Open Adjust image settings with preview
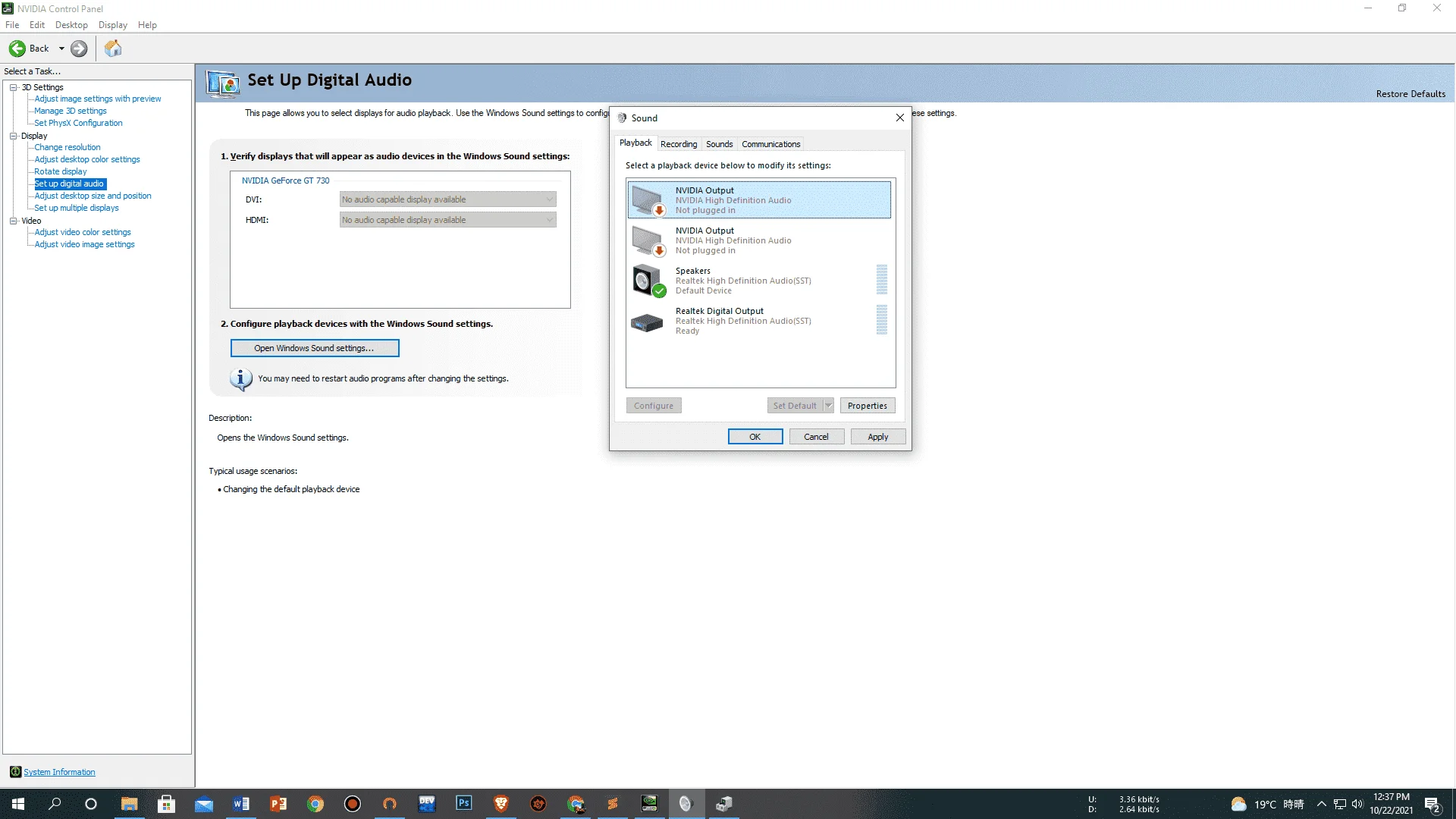 pos(98,99)
